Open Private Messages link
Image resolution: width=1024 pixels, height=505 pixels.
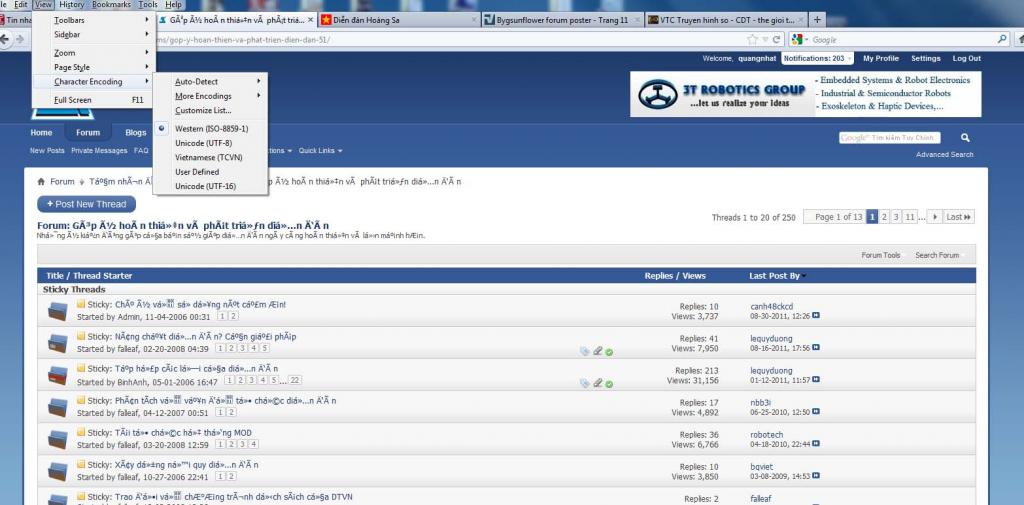pos(99,150)
